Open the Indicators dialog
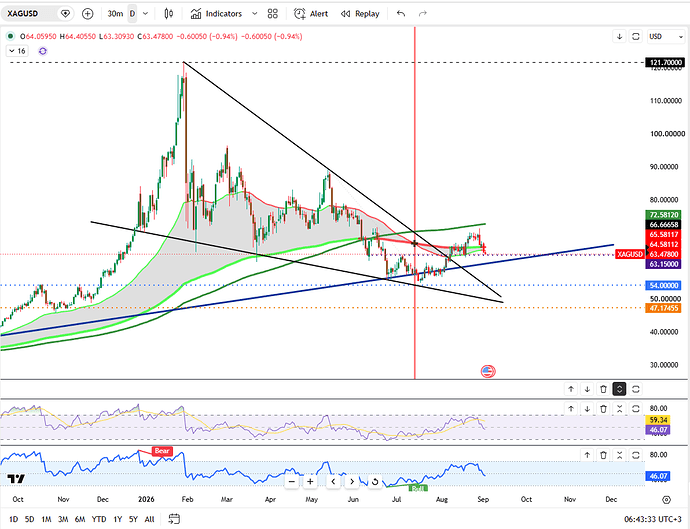 216,14
